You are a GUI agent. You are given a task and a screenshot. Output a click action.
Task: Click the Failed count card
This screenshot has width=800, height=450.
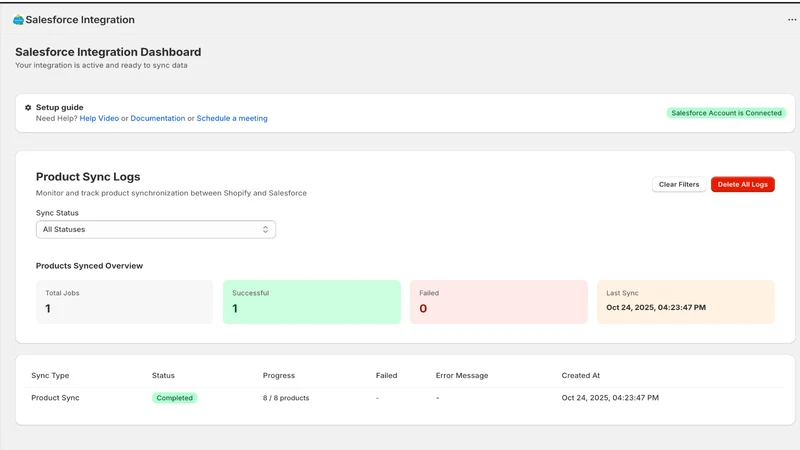point(499,302)
